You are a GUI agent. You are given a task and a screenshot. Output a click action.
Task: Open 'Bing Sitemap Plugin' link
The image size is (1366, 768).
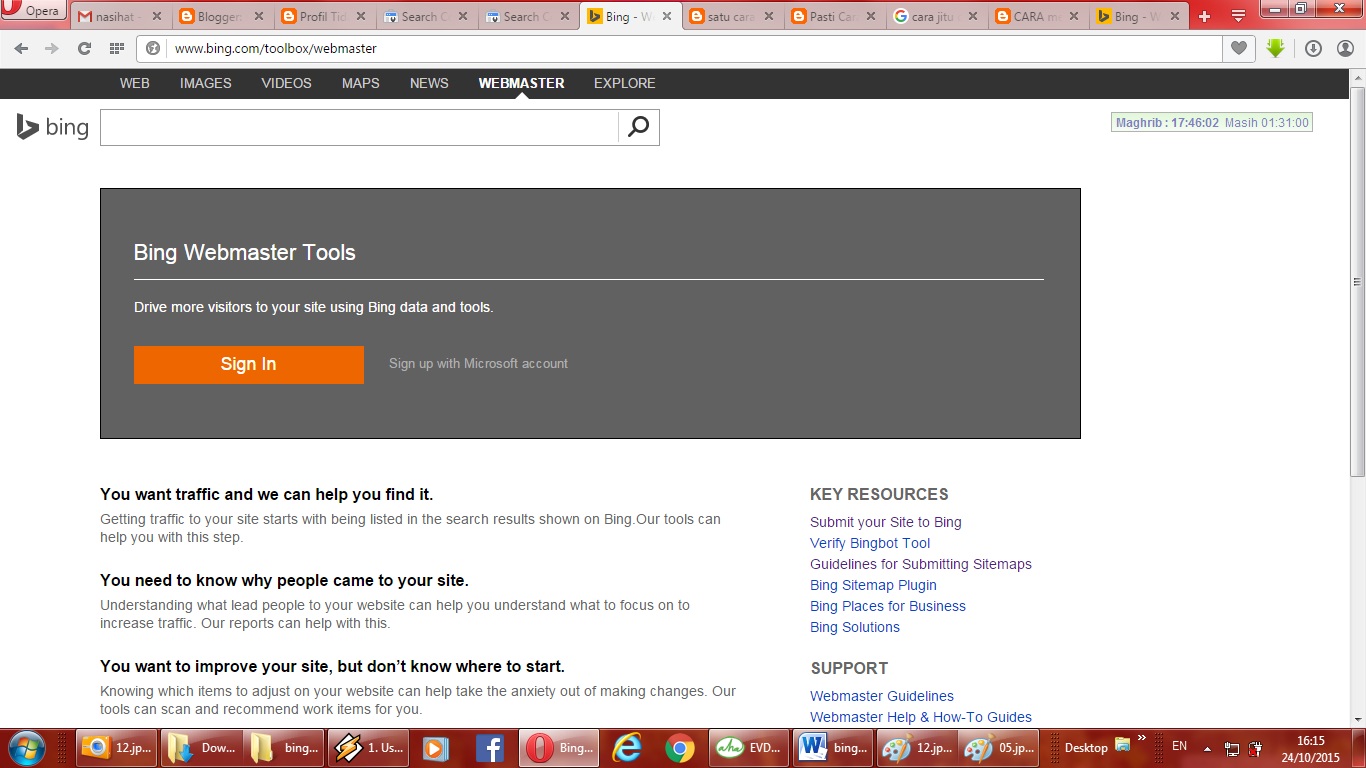[x=874, y=585]
